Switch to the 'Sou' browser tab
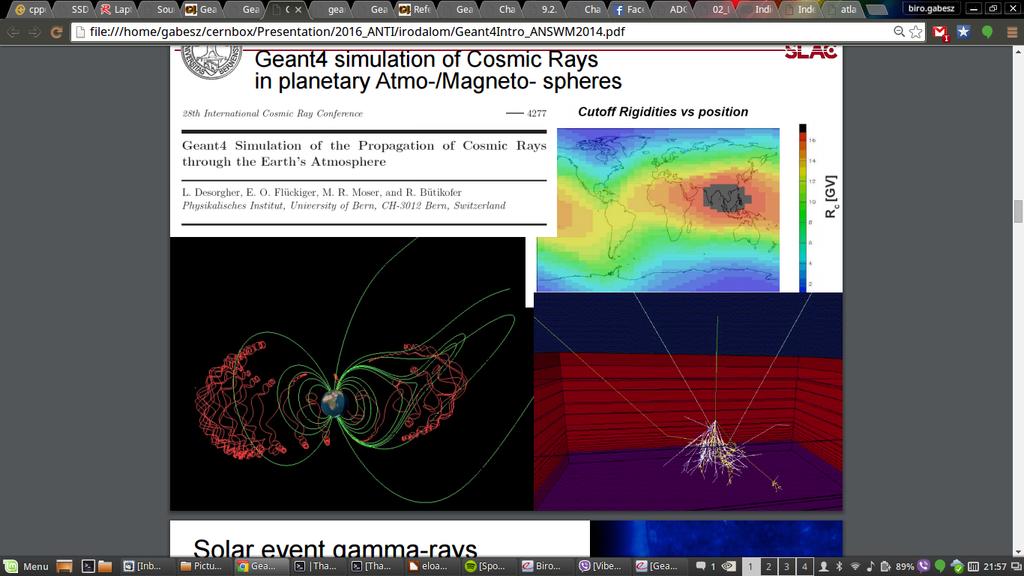 point(161,9)
